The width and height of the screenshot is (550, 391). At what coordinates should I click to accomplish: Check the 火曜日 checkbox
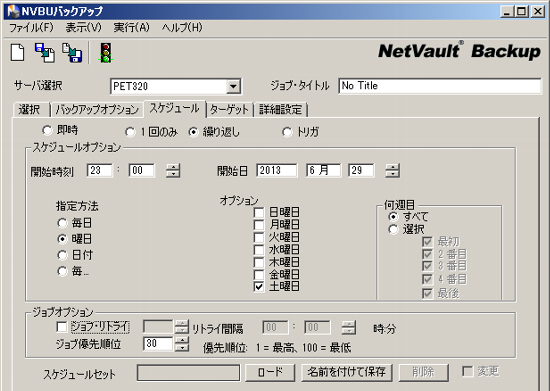click(259, 237)
